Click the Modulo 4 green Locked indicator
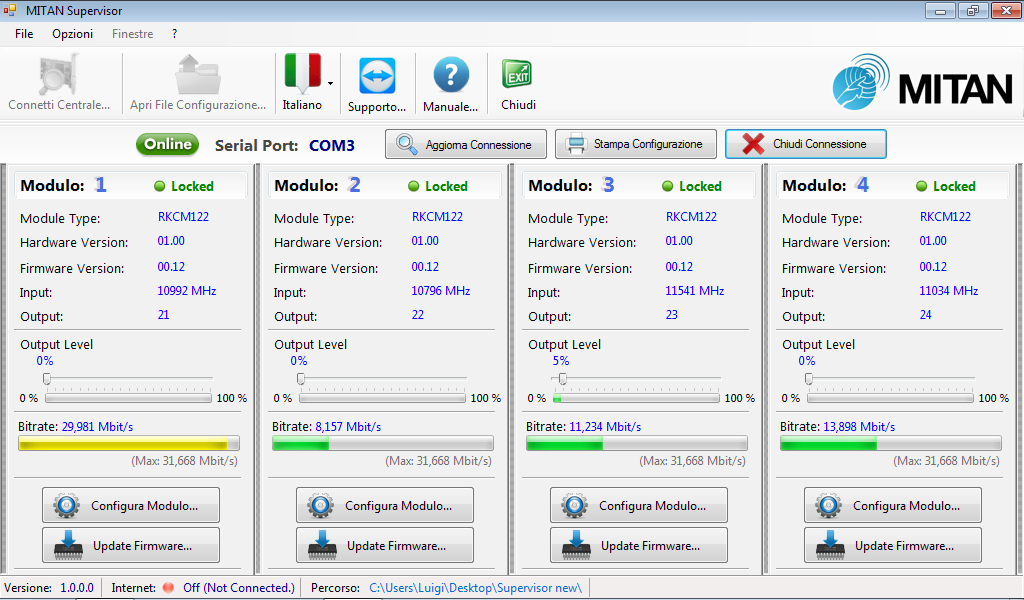1024x600 pixels. coord(921,186)
